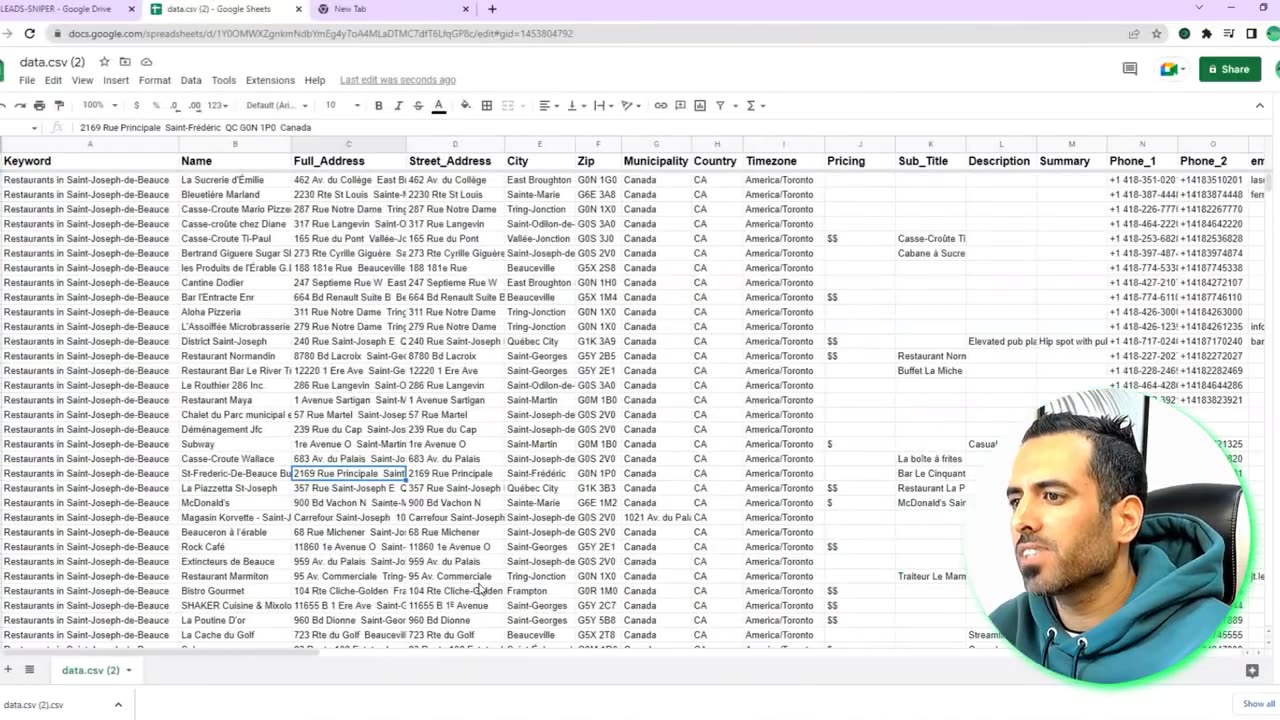The image size is (1280, 720).
Task: Decrease decimal places icon
Action: (174, 105)
